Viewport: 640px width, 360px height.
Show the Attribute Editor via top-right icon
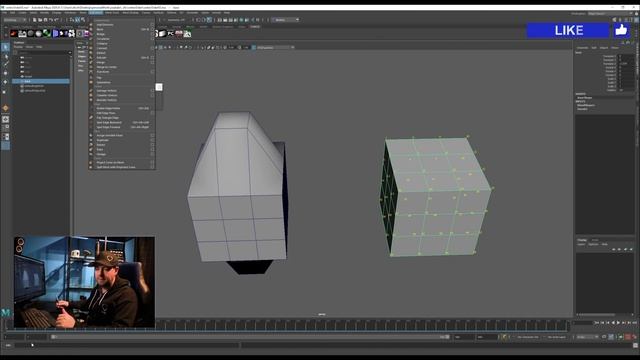[627, 20]
